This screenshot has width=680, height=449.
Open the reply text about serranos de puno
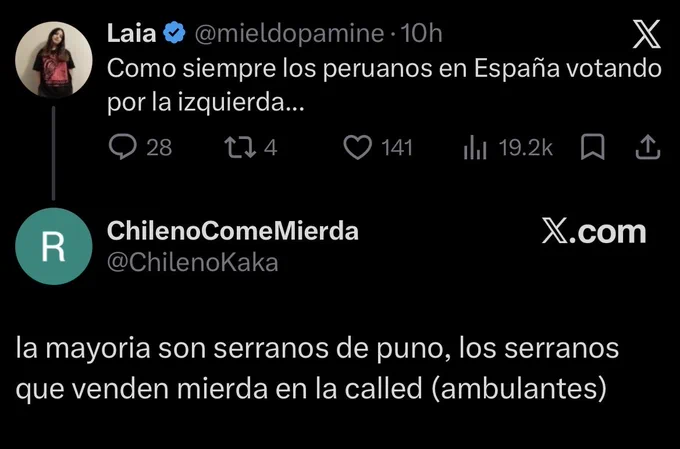317,368
